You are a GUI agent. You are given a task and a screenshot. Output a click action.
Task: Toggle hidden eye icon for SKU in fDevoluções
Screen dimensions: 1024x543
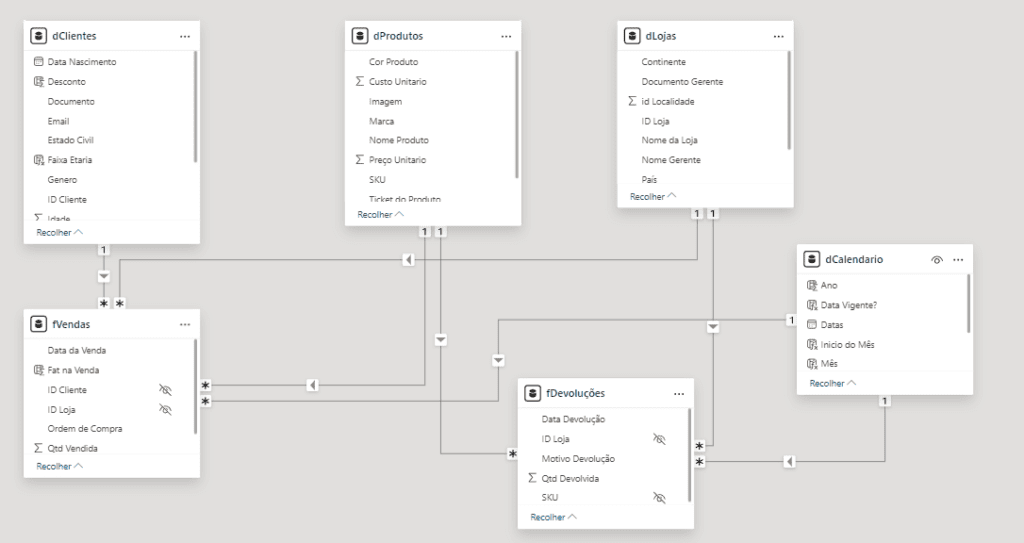tap(660, 498)
